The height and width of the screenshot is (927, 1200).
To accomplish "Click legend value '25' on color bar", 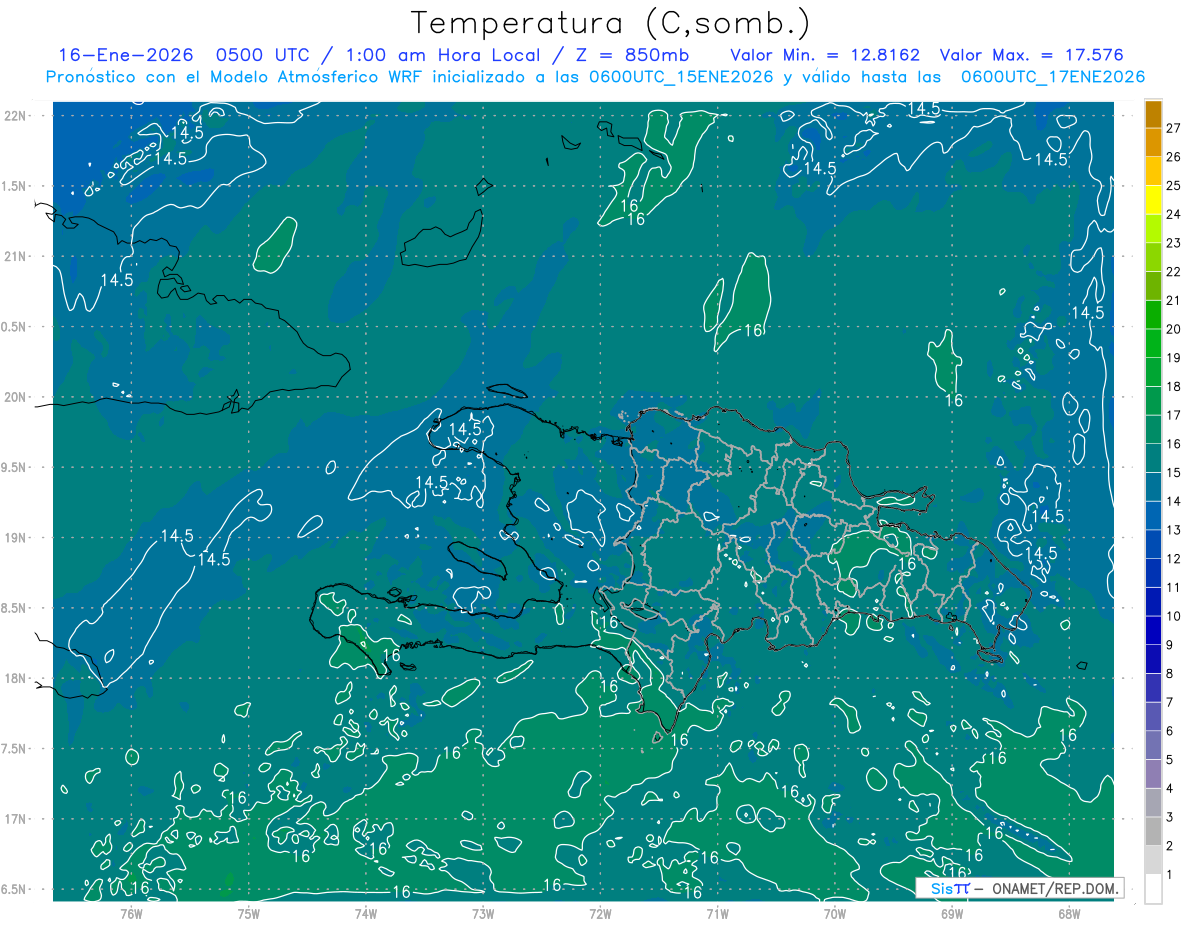I will click(x=1173, y=186).
